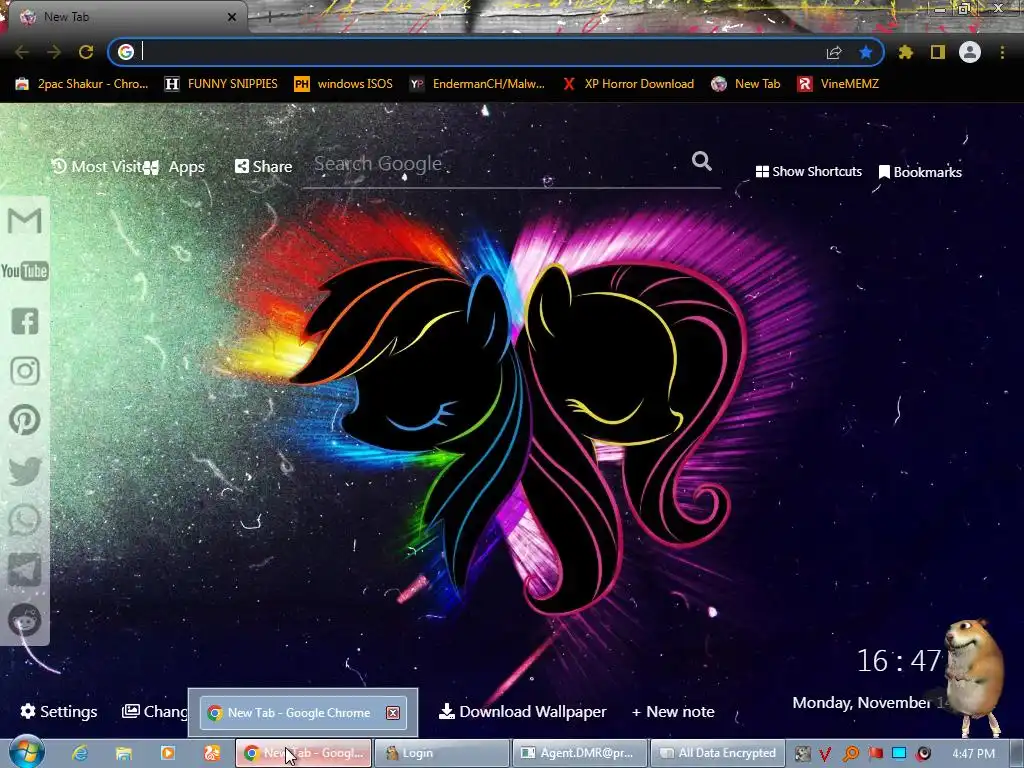Click the bookmark star in address bar
This screenshot has width=1024, height=768.
point(866,52)
